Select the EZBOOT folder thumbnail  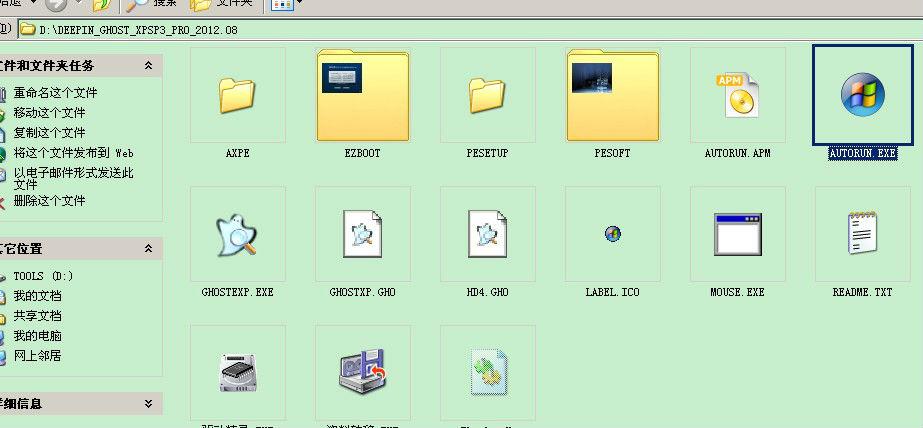pyautogui.click(x=362, y=96)
